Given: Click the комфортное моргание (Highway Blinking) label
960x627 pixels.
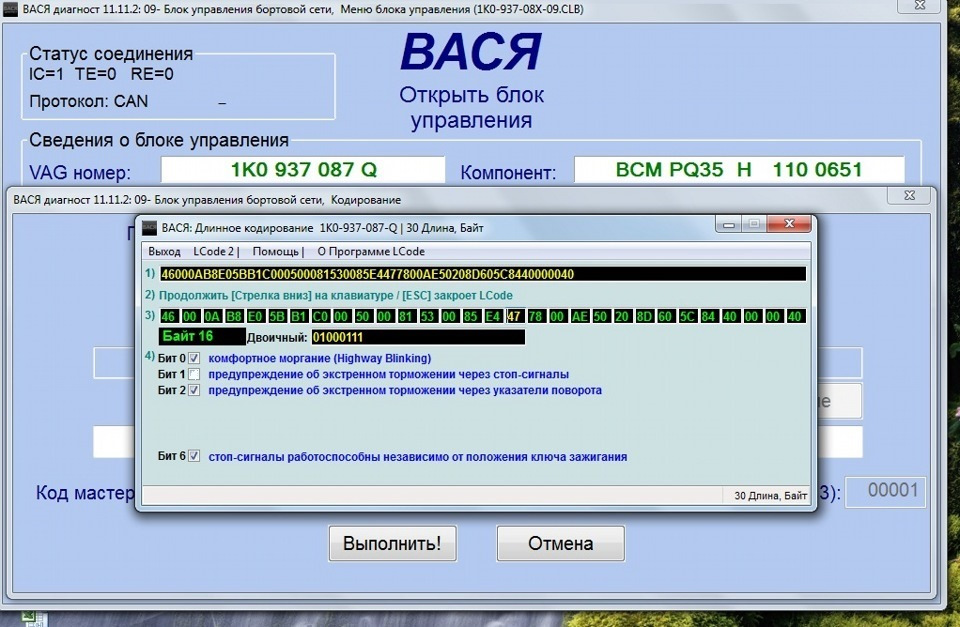Looking at the screenshot, I should click(x=320, y=358).
